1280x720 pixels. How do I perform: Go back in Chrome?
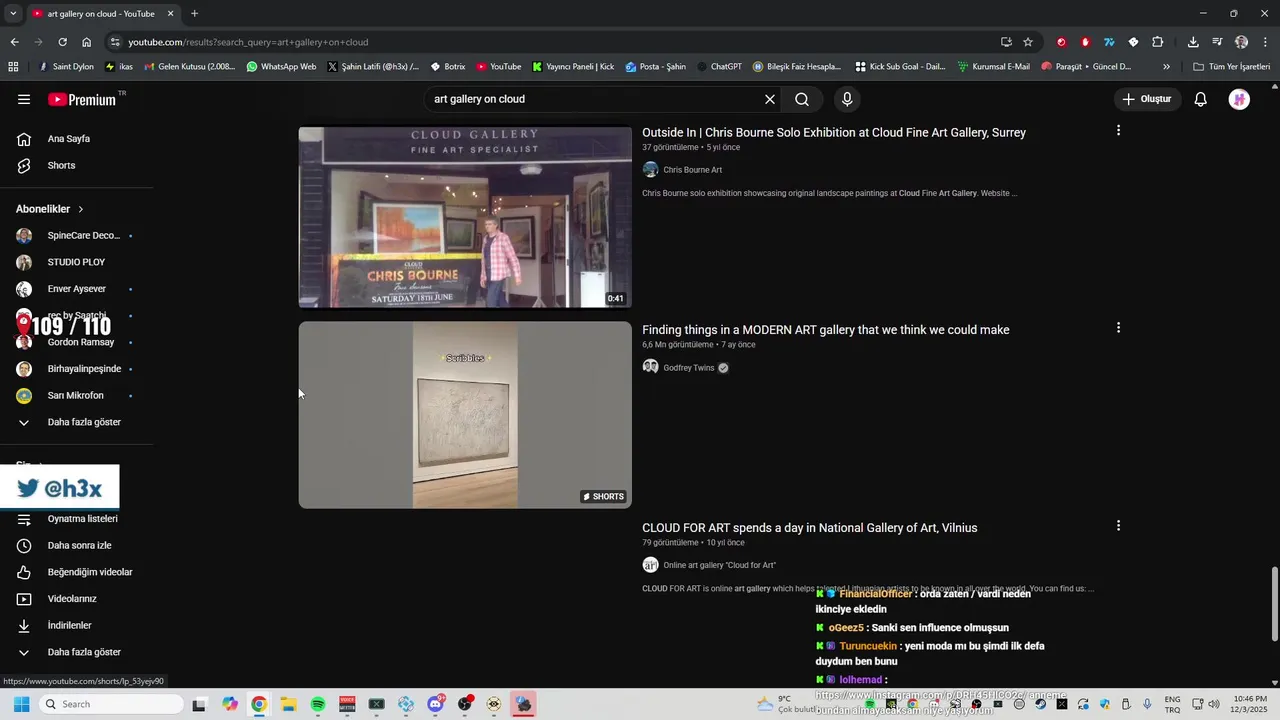(14, 42)
